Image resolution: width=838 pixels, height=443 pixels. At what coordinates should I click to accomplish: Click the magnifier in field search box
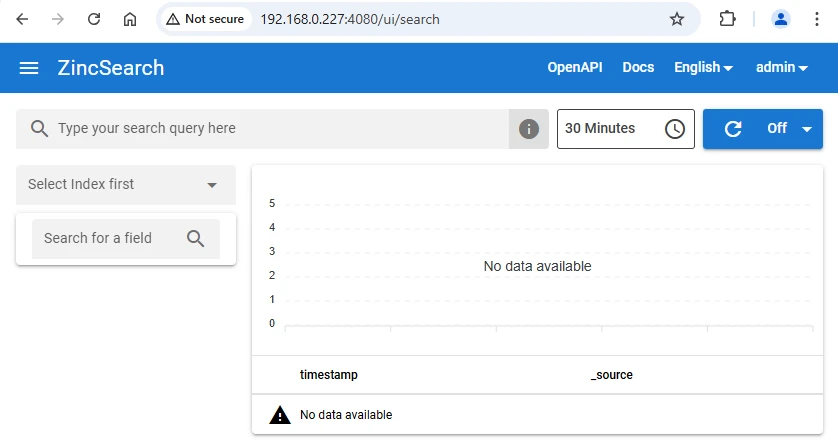tap(196, 238)
